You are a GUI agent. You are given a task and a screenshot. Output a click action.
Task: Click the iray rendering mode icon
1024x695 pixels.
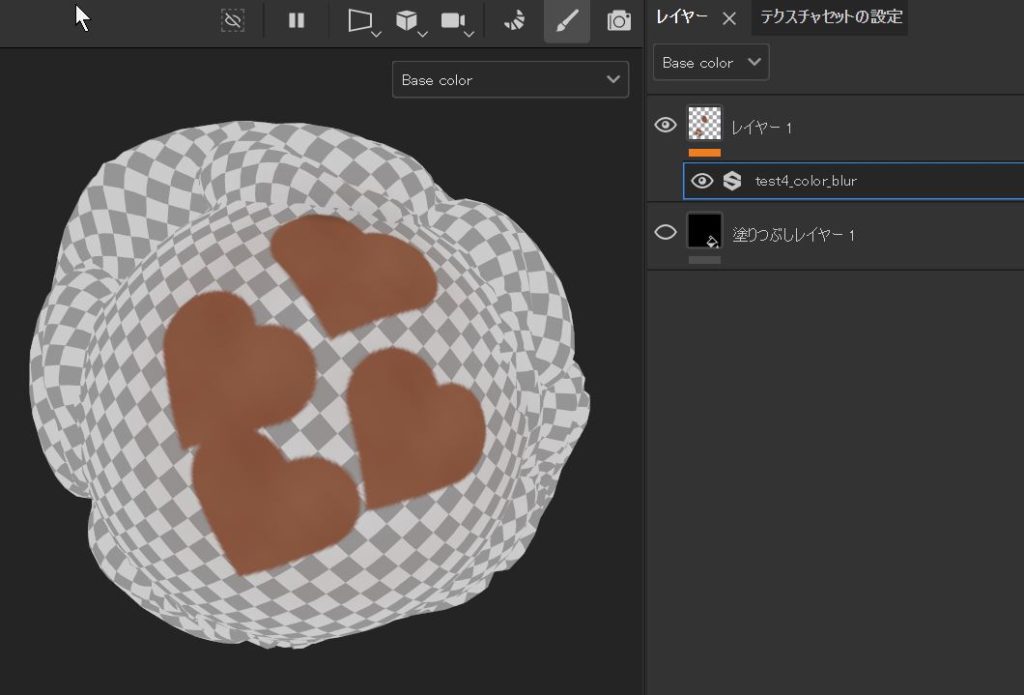(514, 20)
